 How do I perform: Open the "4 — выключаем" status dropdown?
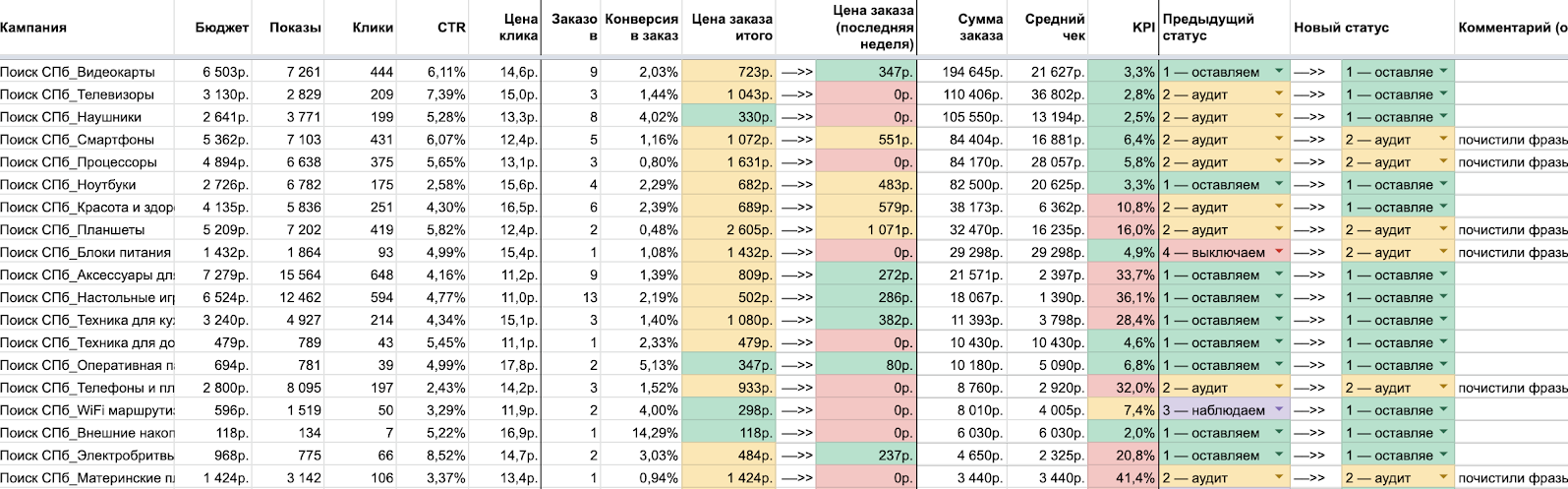point(1278,253)
